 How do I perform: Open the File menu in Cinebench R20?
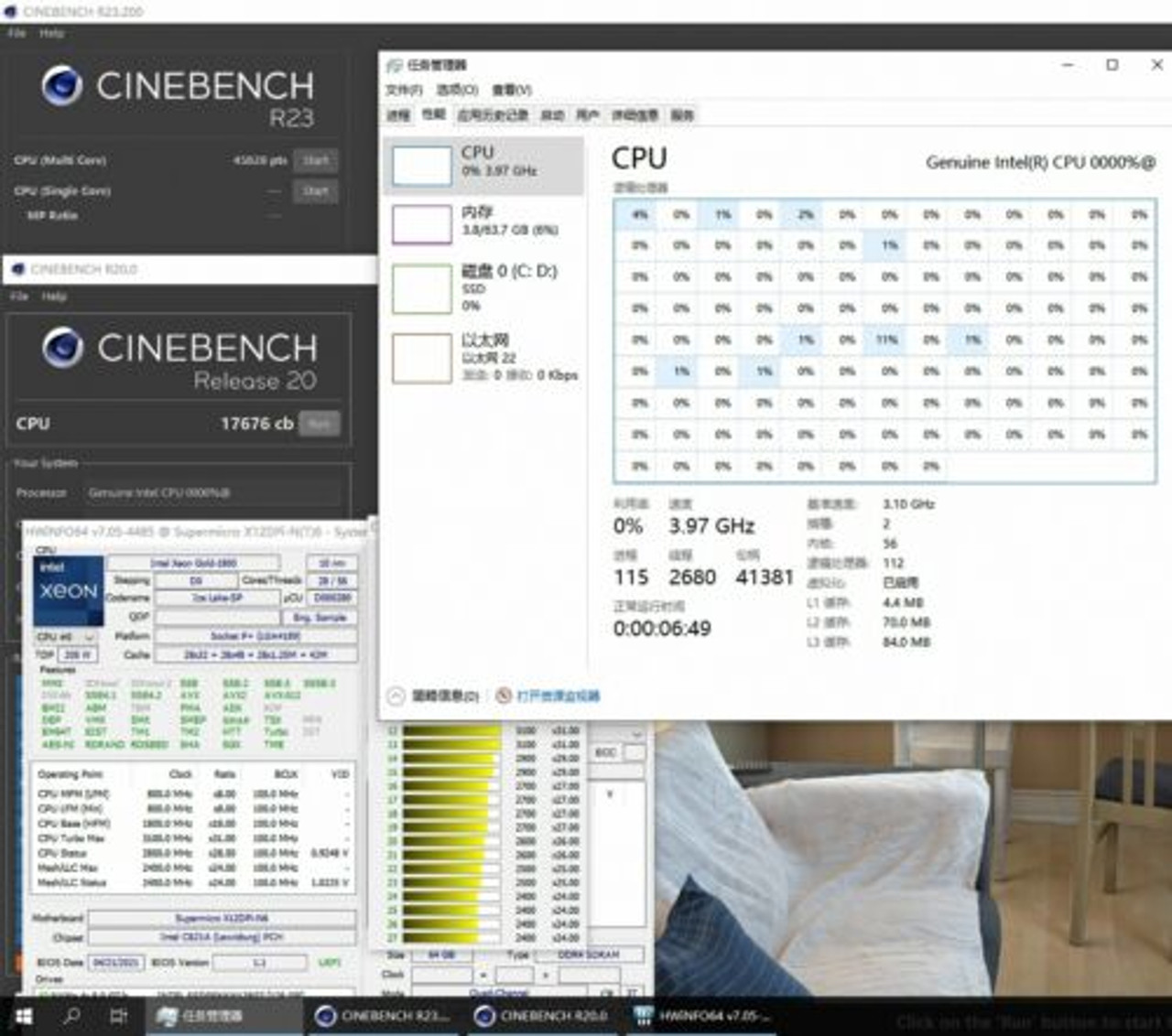[x=19, y=297]
